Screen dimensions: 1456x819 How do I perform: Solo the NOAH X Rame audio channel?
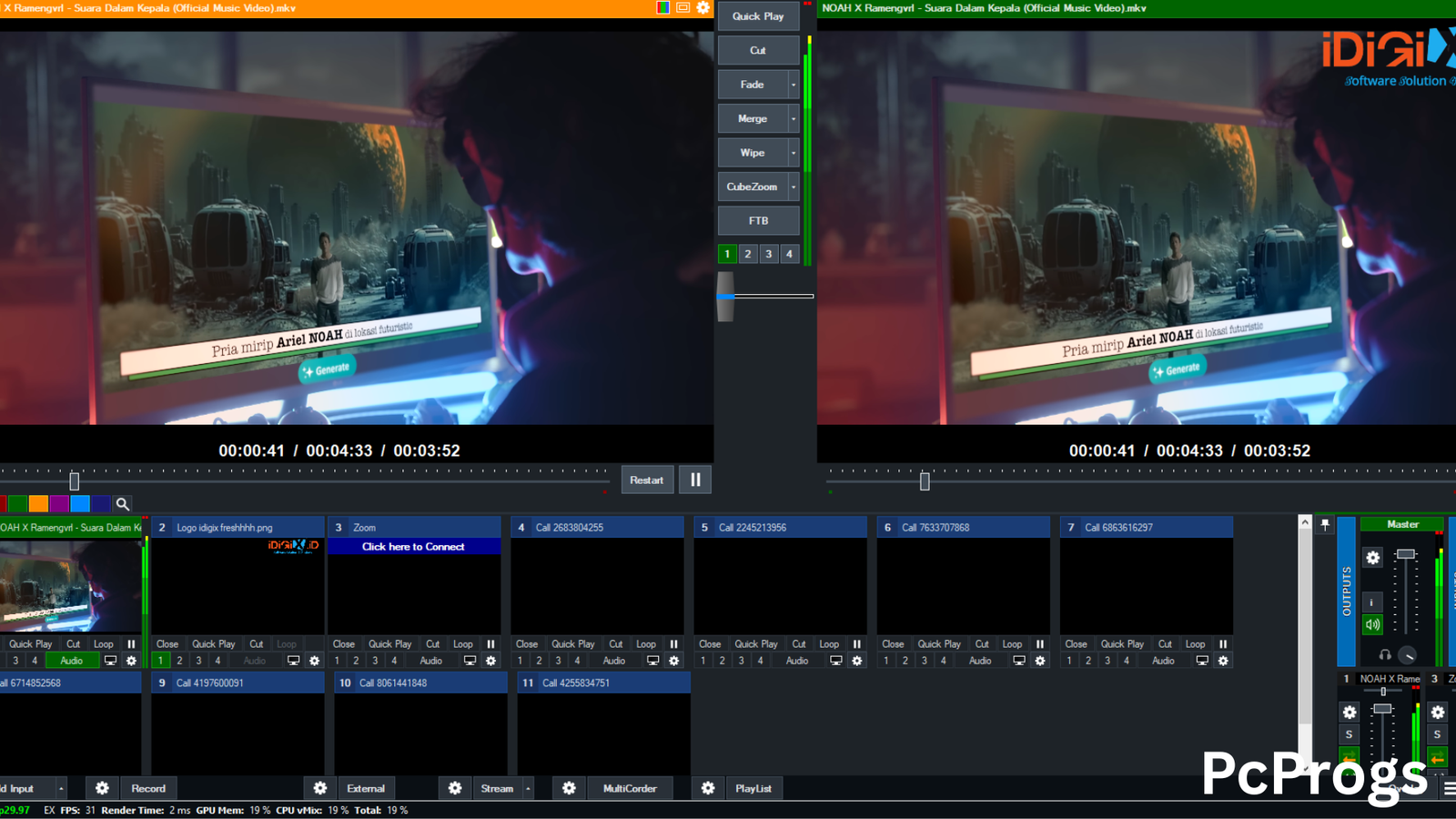point(1349,734)
